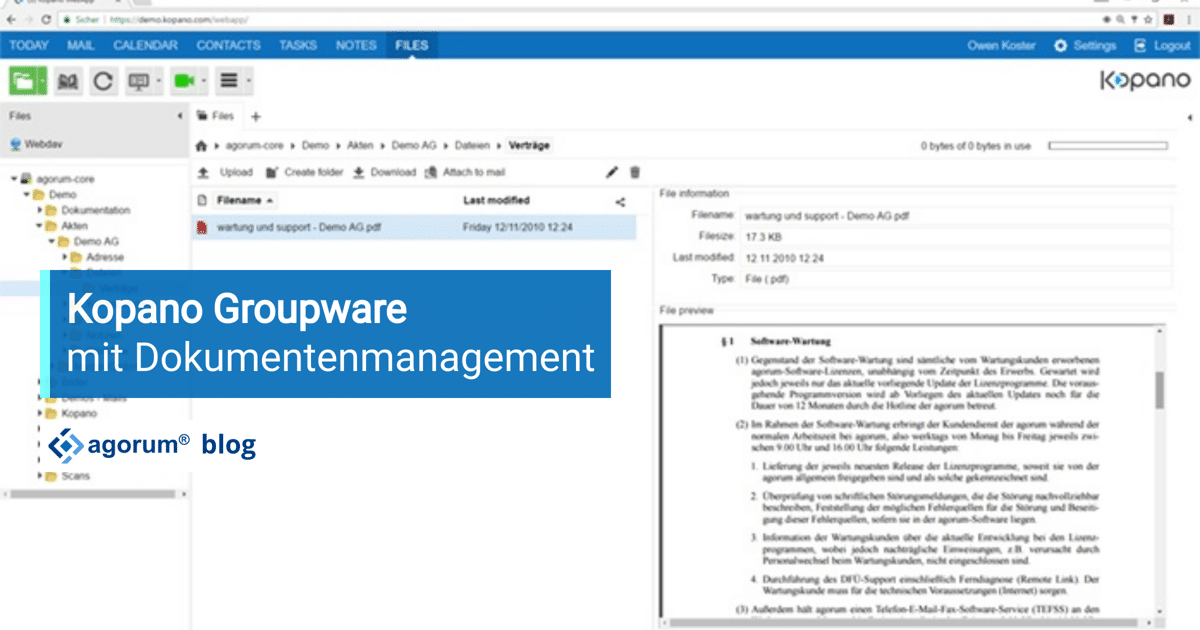Click the circular refresh toolbar button
1200x630 pixels.
(103, 81)
